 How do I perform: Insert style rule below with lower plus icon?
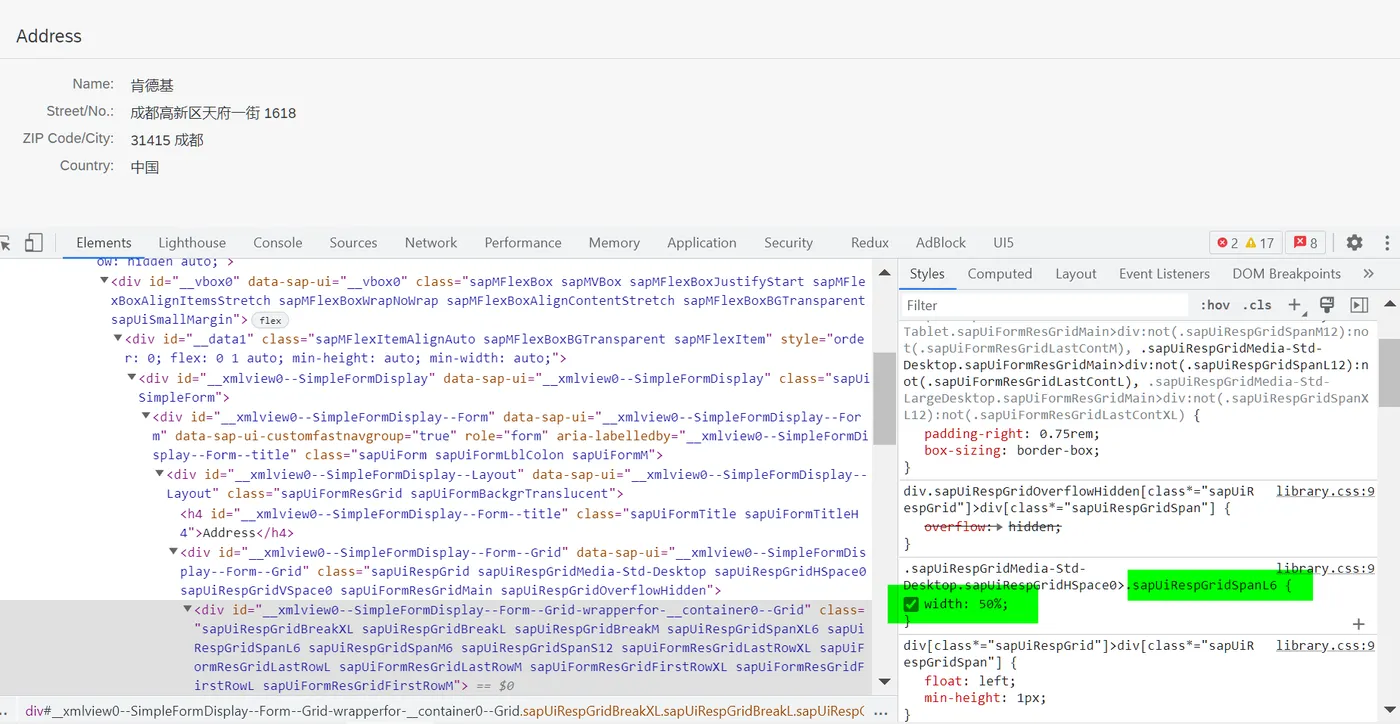tap(1358, 624)
